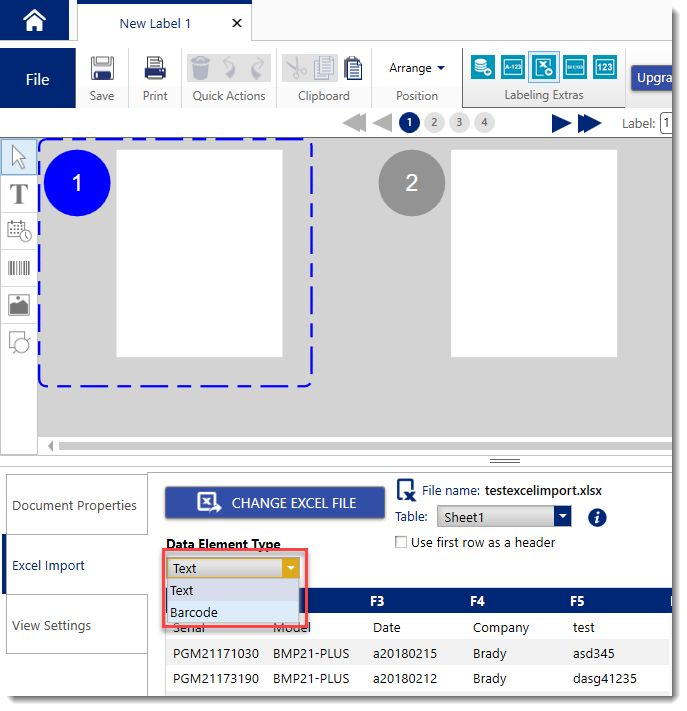Select the Barcode tool in the left toolbar
Screen dimensions: 687x711
coord(19,268)
